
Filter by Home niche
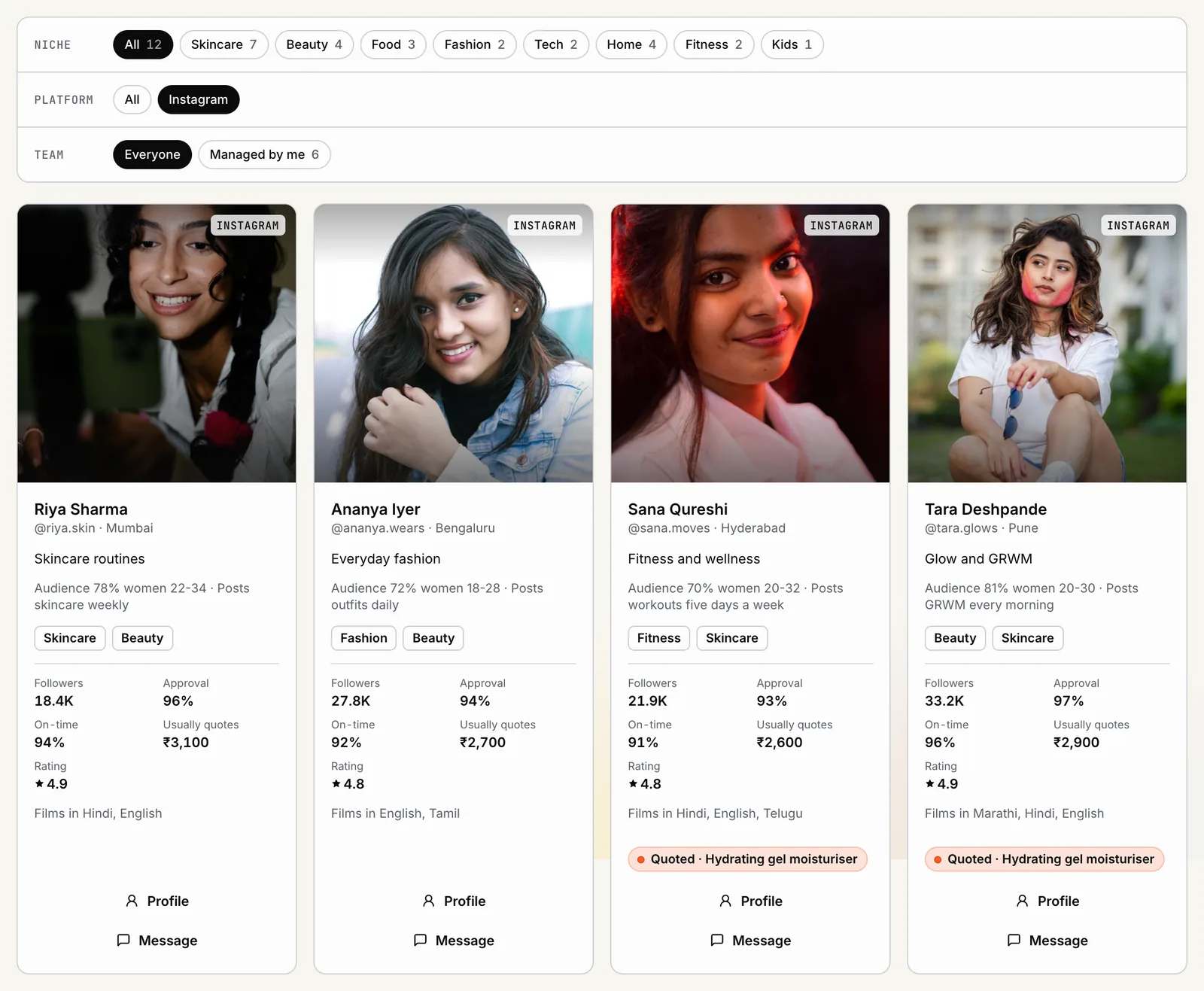(631, 44)
